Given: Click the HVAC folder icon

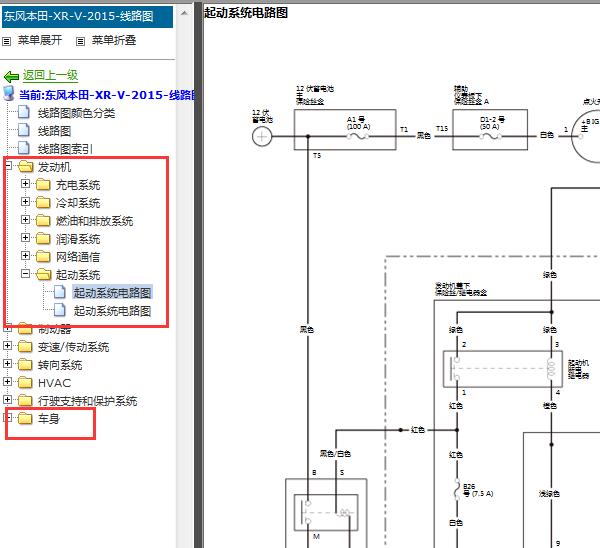Looking at the screenshot, I should point(25,382).
